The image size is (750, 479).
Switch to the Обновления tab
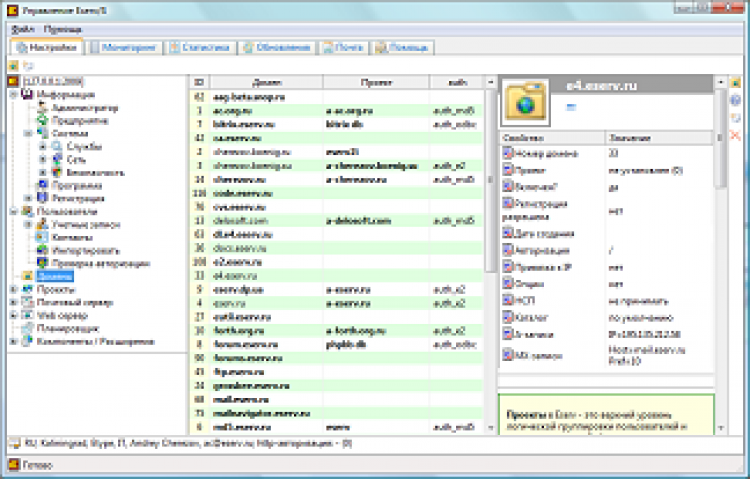click(276, 47)
